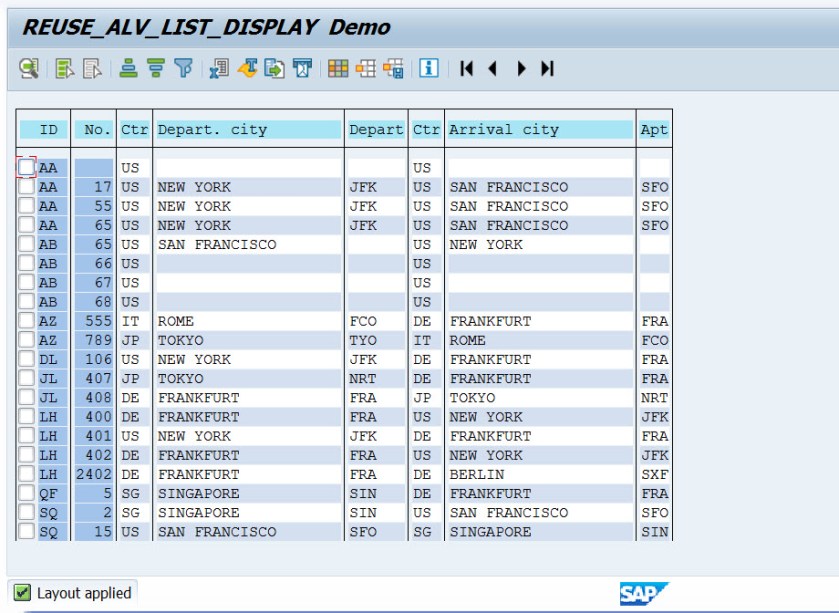Click the Select All rows icon
The width and height of the screenshot is (839, 613).
click(x=65, y=68)
